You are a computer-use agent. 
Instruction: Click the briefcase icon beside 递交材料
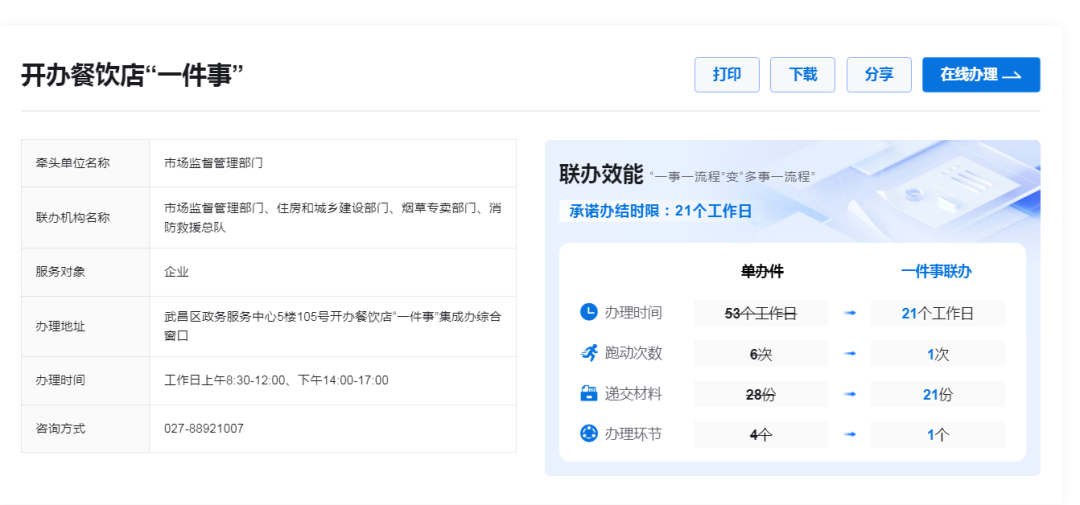(589, 394)
